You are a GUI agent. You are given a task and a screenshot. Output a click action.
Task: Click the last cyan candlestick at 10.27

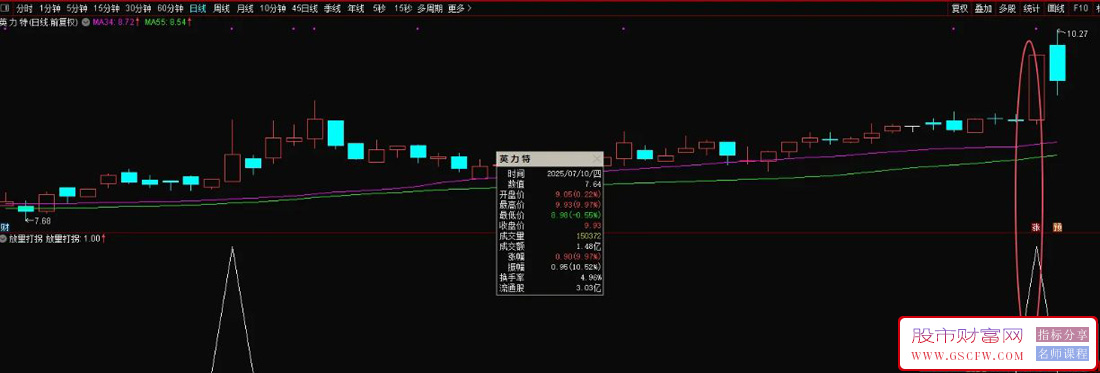coord(1057,63)
